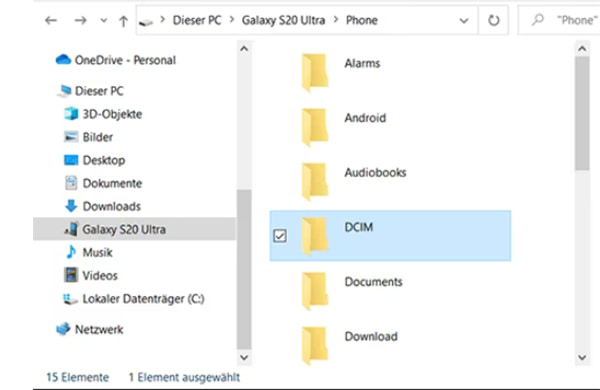The width and height of the screenshot is (600, 390).
Task: Select the Alarms folder icon
Action: point(315,72)
